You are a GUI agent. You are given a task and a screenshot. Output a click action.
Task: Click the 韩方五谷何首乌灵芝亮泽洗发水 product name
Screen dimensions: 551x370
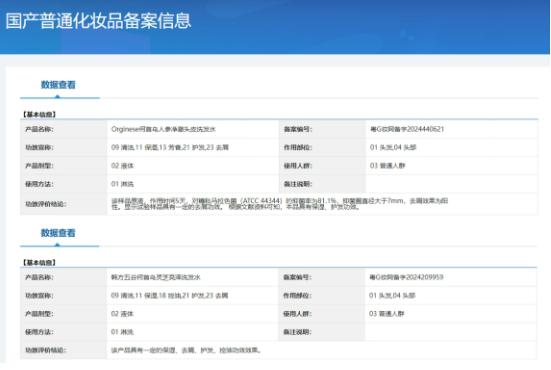pyautogui.click(x=156, y=277)
